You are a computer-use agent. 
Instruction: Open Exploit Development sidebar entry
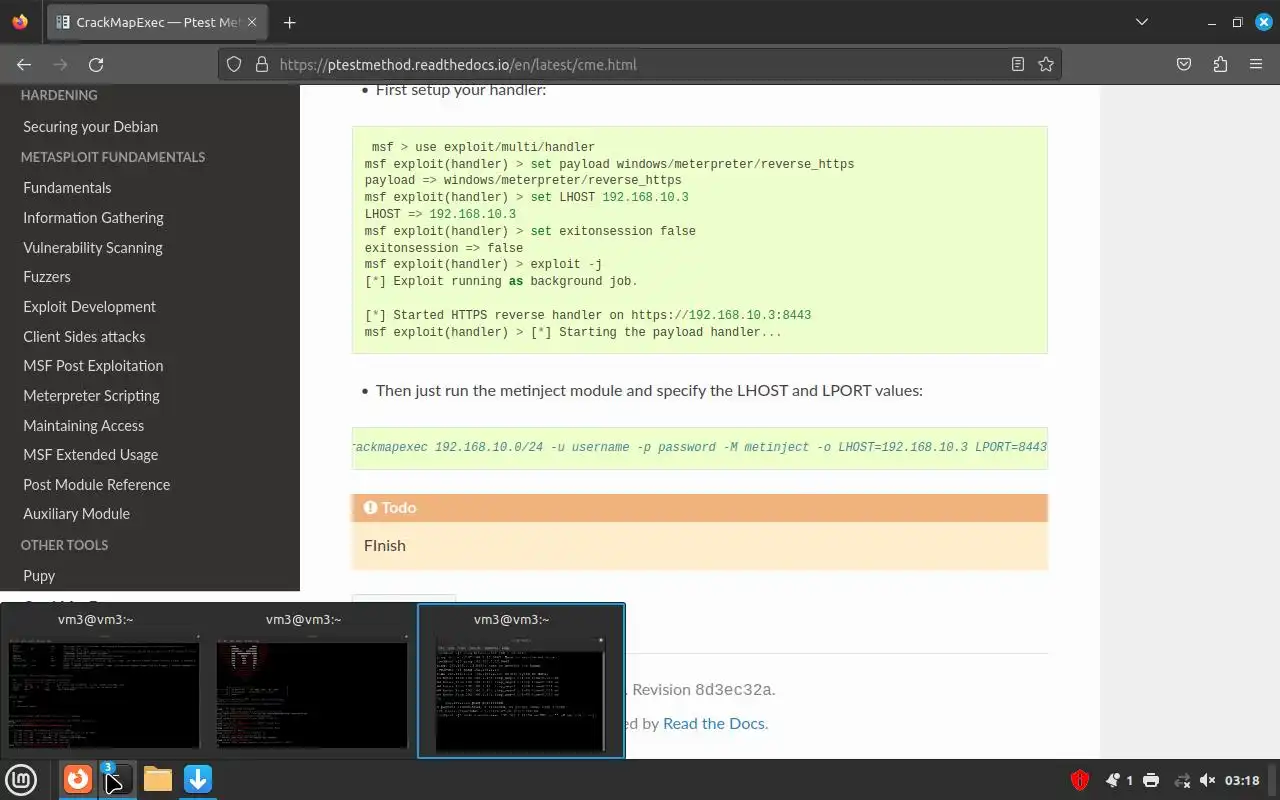click(89, 307)
